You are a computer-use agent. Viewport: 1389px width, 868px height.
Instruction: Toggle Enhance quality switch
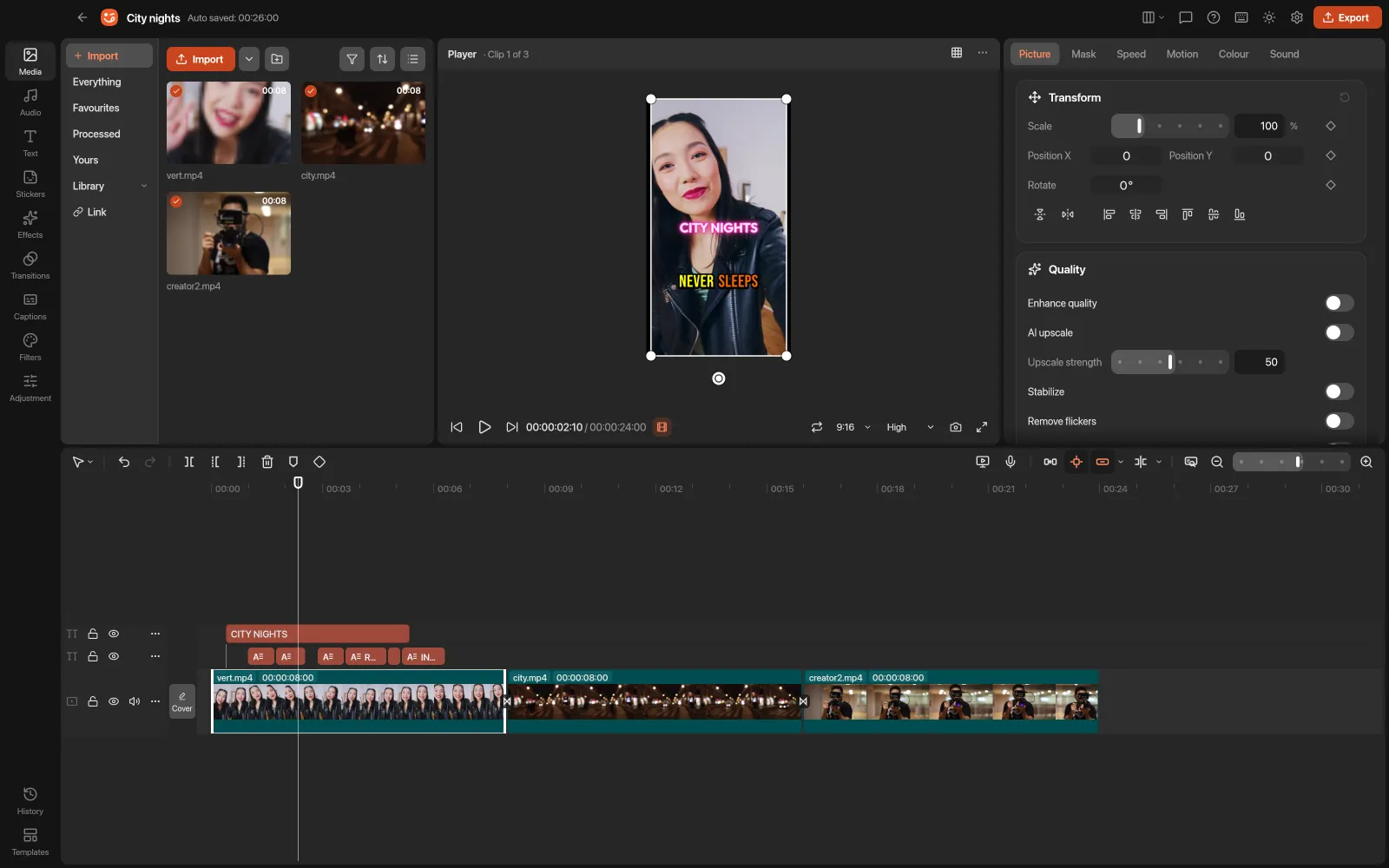pyautogui.click(x=1339, y=303)
